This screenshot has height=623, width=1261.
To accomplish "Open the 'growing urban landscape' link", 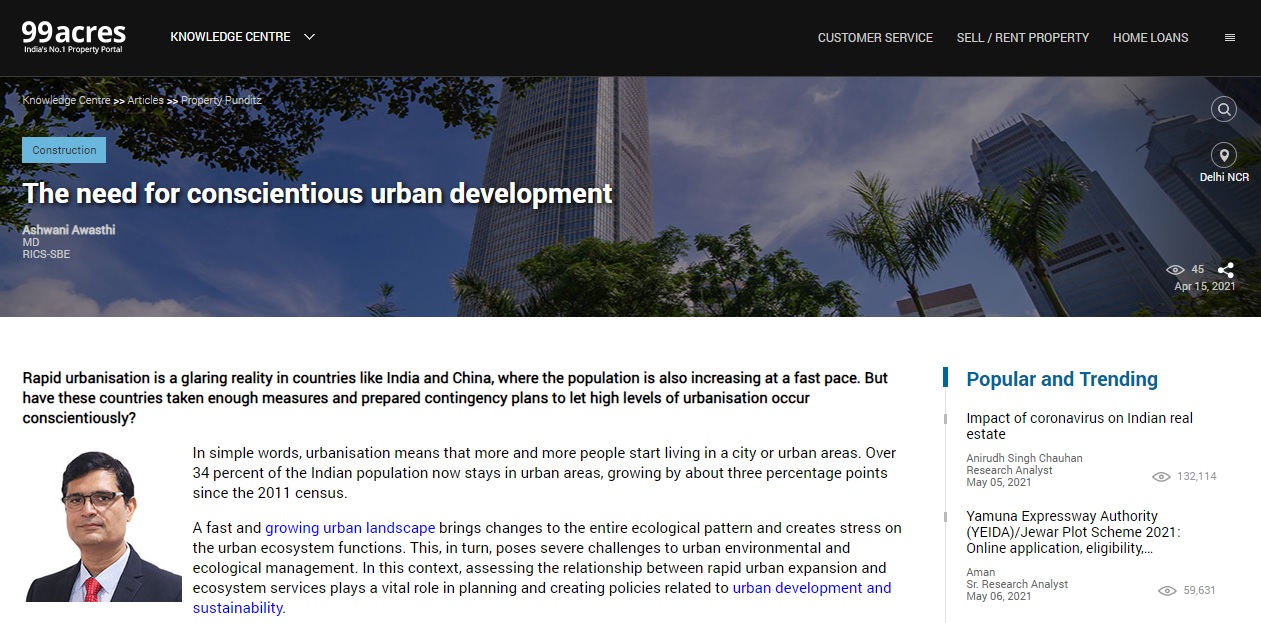I will 349,527.
